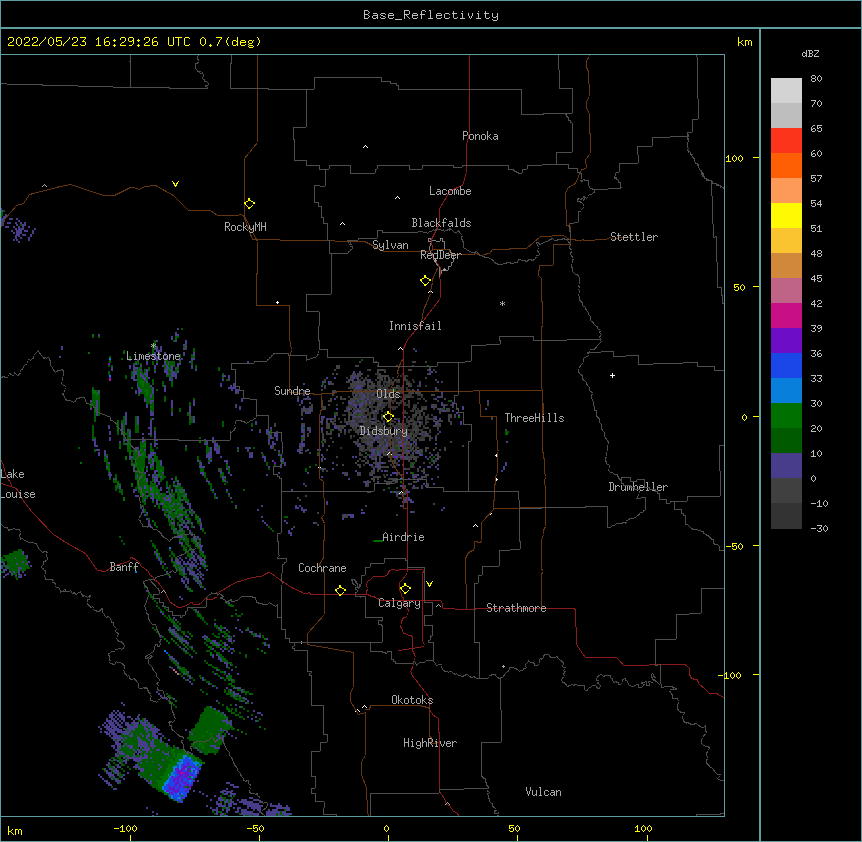
Task: Click the km unit label at top right
Action: 744,42
